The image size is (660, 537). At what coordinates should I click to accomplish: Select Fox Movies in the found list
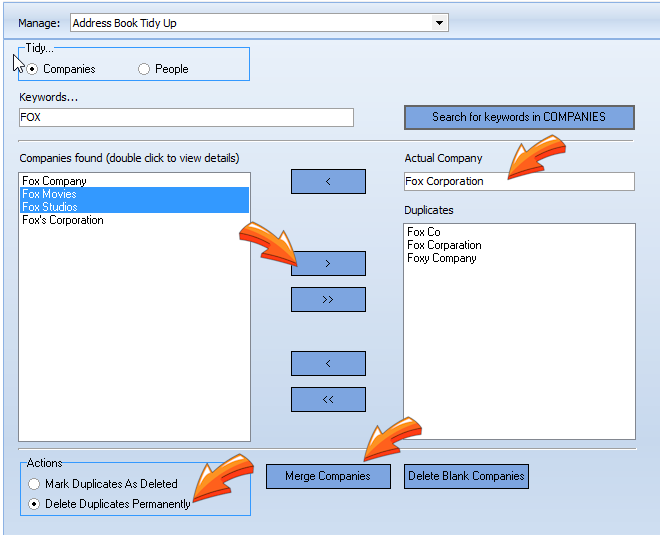tap(49, 194)
